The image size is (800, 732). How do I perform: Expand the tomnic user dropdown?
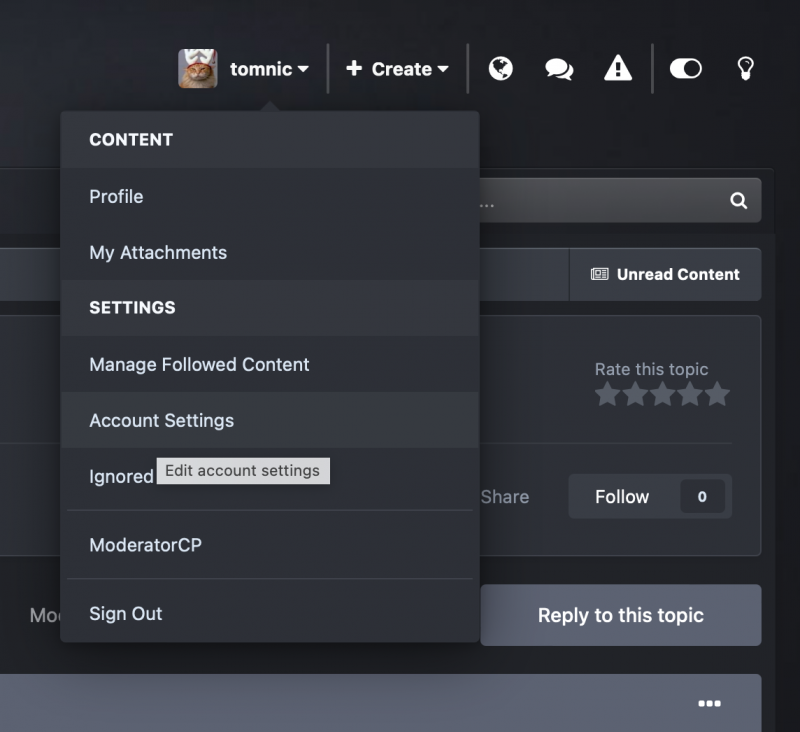click(268, 69)
